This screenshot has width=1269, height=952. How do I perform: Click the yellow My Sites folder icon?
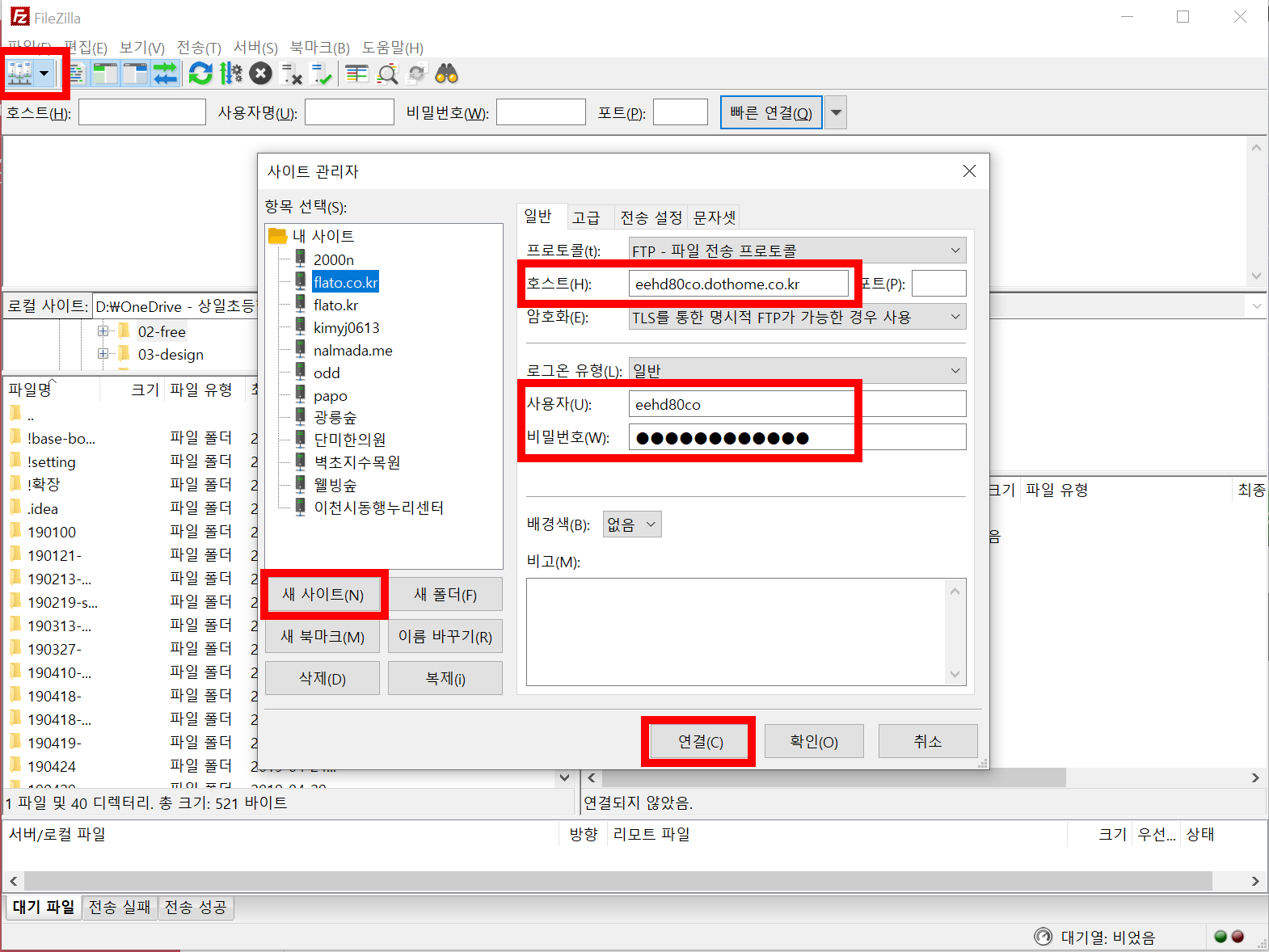278,236
